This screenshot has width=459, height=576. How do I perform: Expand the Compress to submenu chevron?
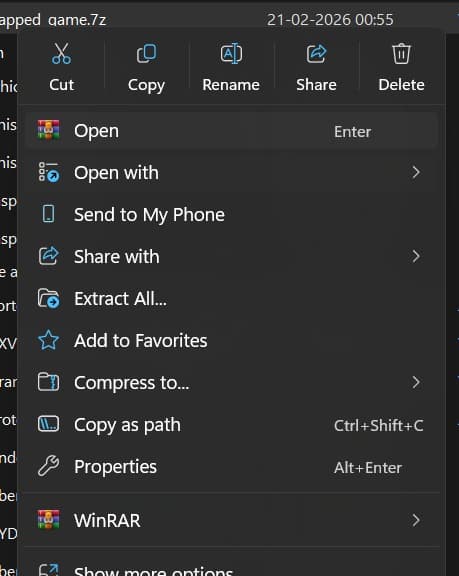click(x=416, y=382)
